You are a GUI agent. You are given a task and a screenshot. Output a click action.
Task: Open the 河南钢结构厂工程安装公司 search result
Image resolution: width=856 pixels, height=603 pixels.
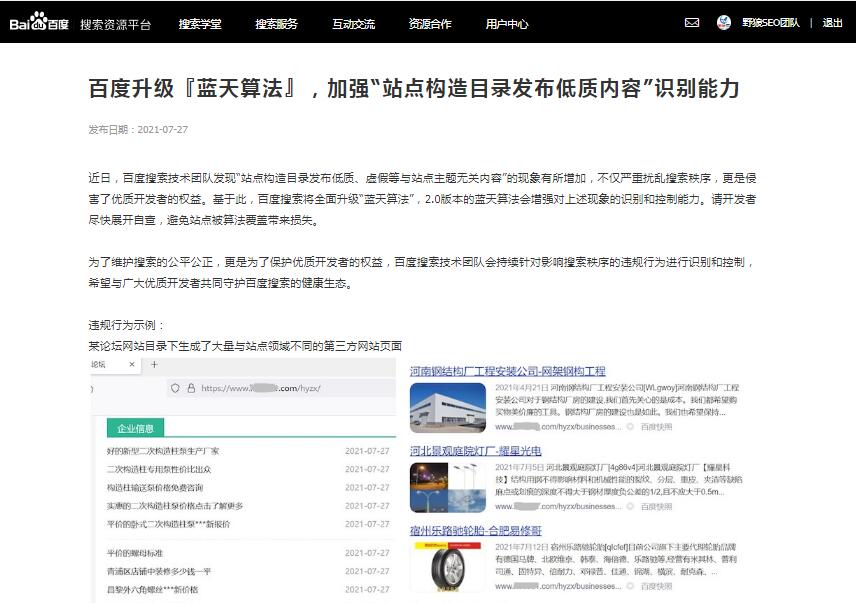click(507, 371)
